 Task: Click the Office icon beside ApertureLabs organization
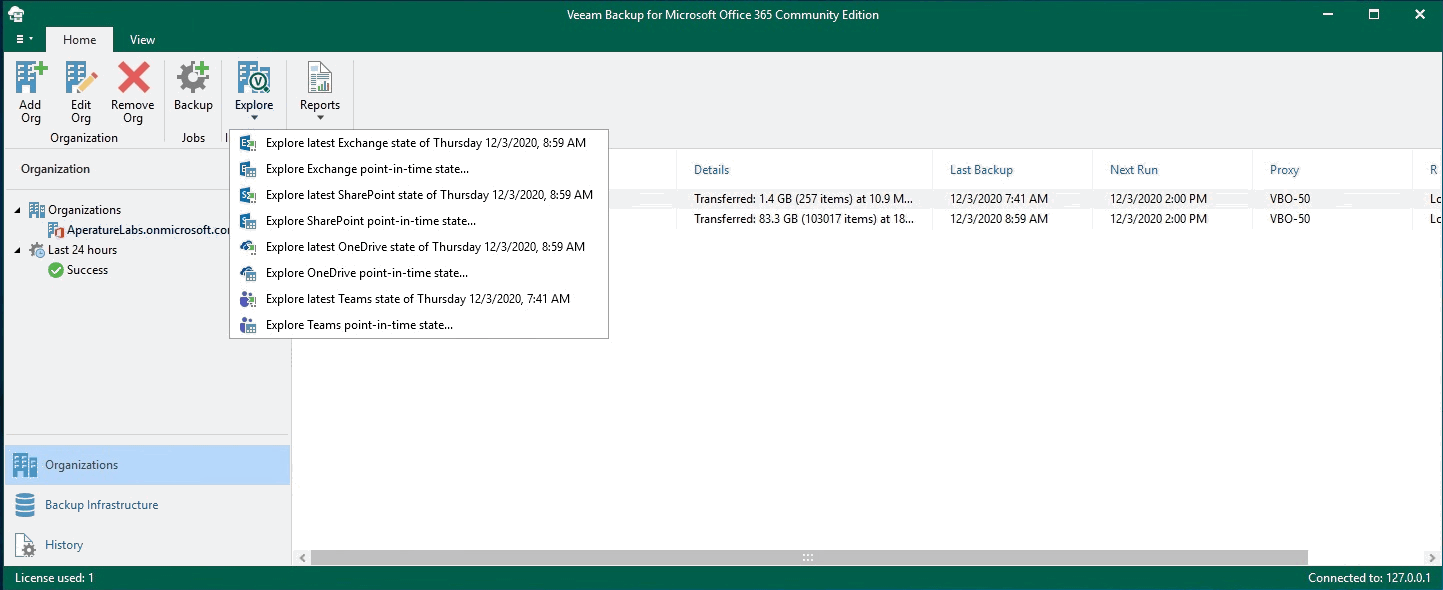(x=56, y=230)
